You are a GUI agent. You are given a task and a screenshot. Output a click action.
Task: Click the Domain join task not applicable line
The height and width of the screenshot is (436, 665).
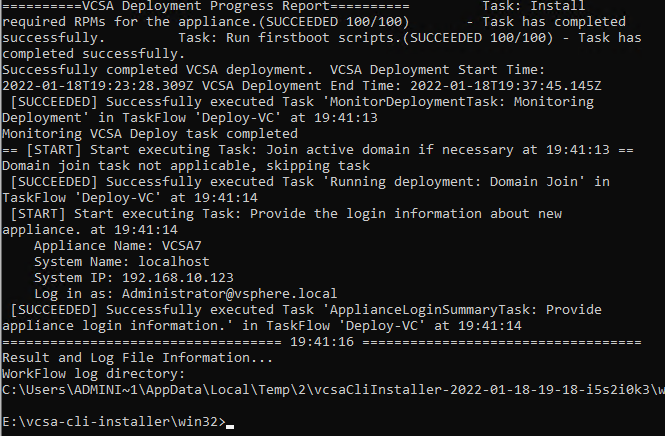pos(186,166)
